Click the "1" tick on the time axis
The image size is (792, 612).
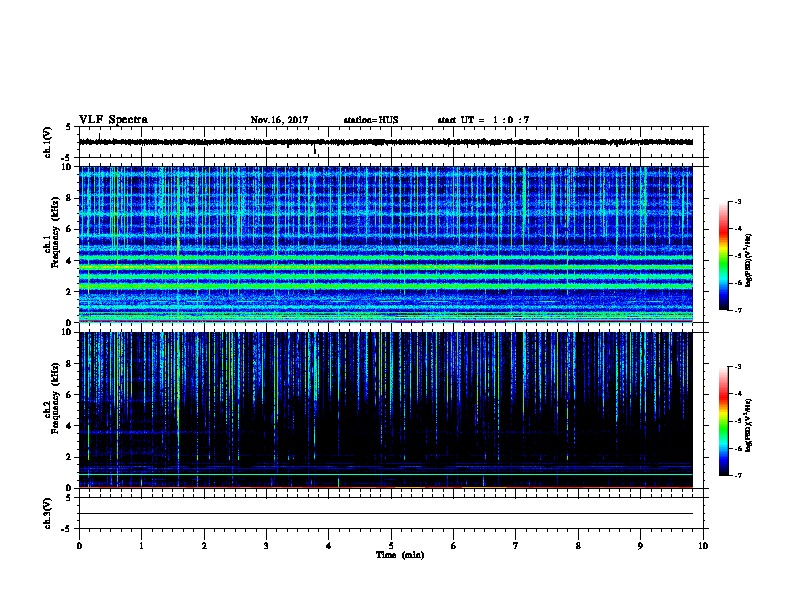click(141, 546)
